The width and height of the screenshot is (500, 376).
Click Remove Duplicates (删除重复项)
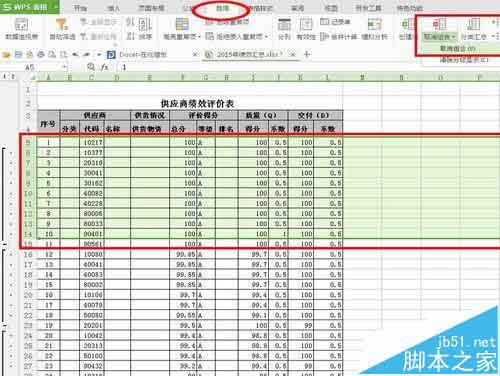(227, 22)
